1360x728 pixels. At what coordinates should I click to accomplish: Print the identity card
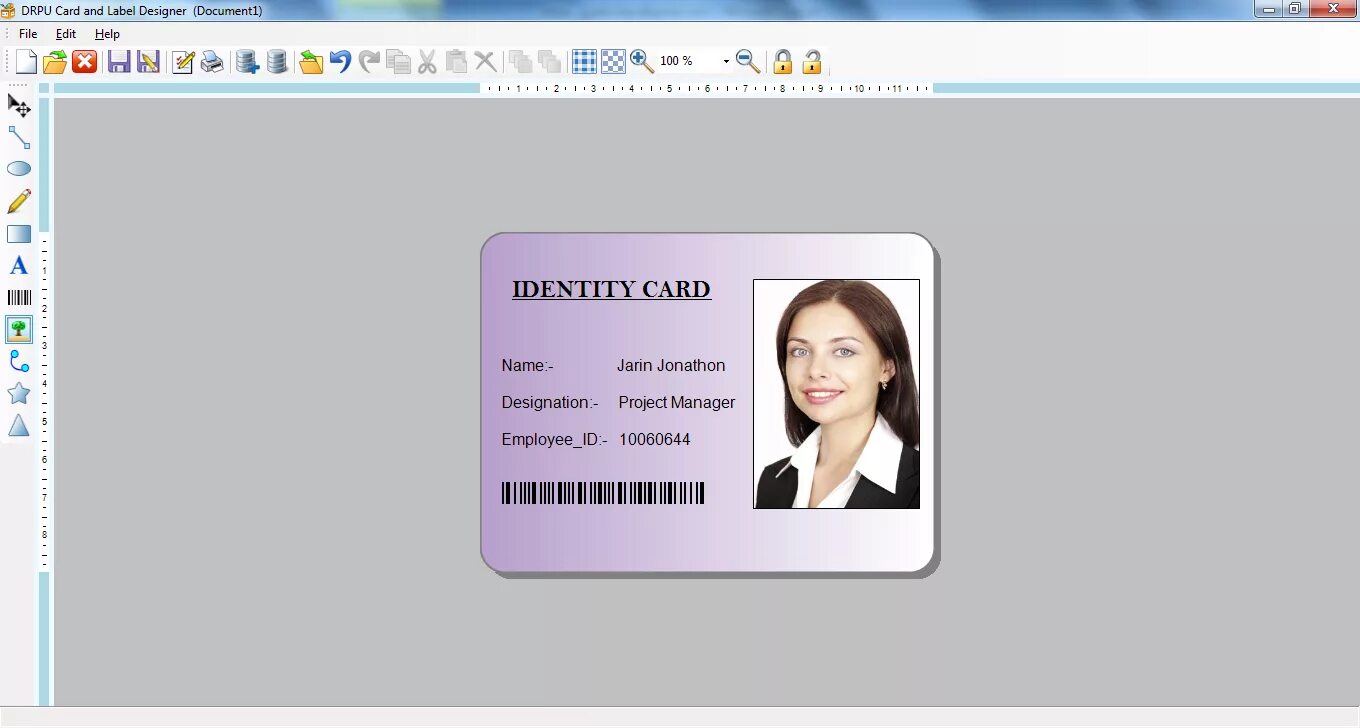point(211,61)
